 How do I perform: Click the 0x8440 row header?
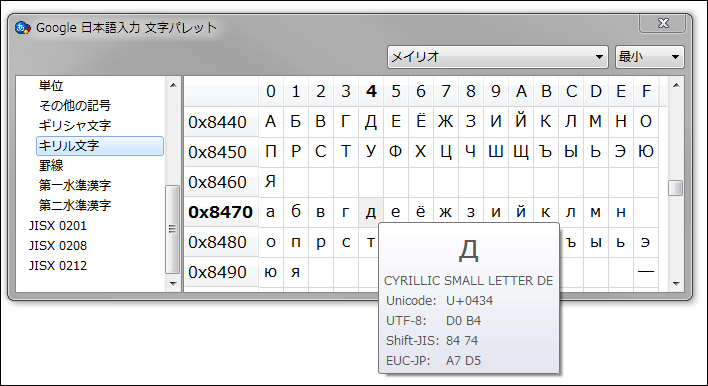(x=221, y=122)
